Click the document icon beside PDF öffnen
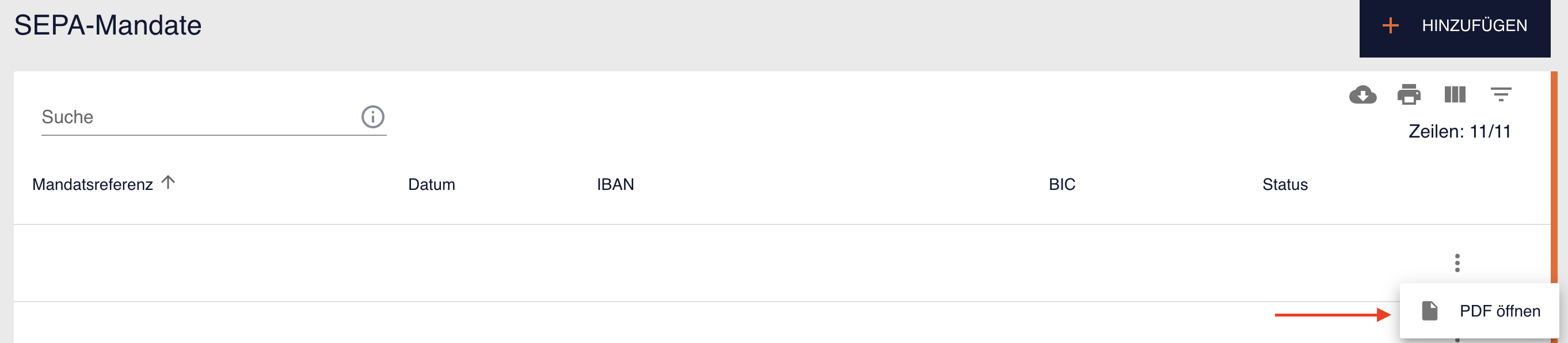The width and height of the screenshot is (1568, 343). (x=1429, y=311)
